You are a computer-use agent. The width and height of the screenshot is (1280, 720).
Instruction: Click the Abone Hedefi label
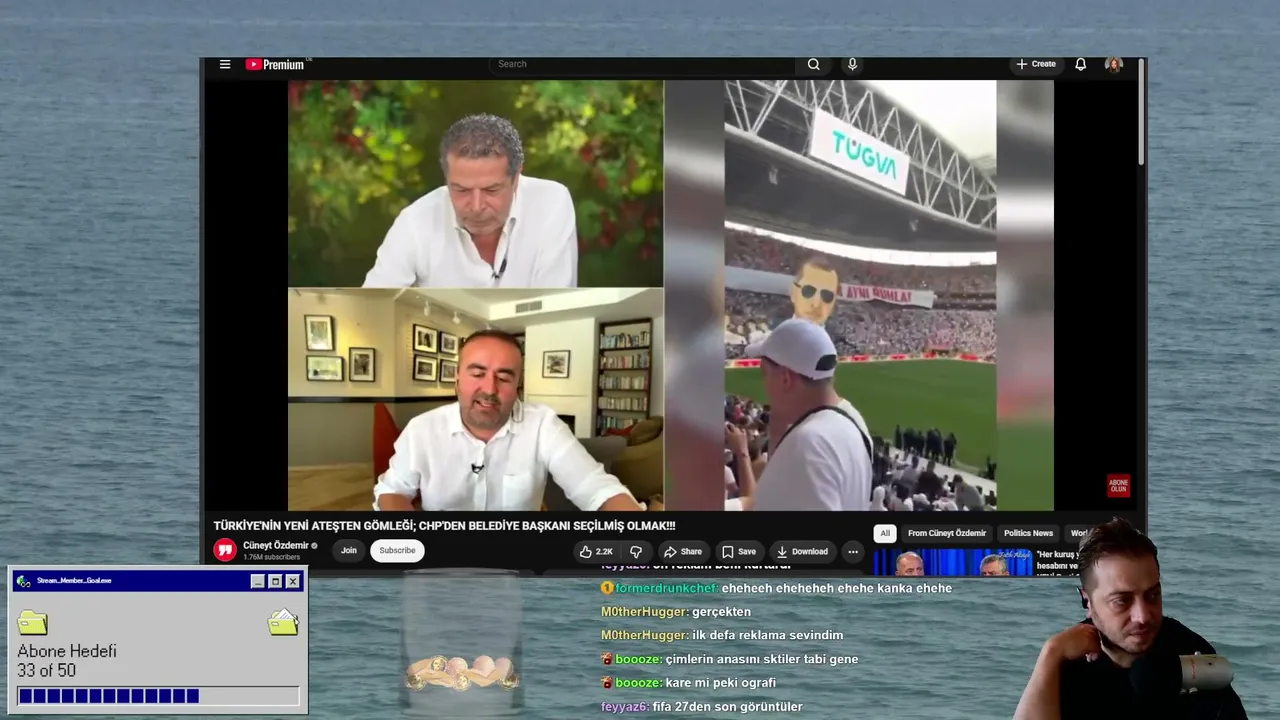67,651
